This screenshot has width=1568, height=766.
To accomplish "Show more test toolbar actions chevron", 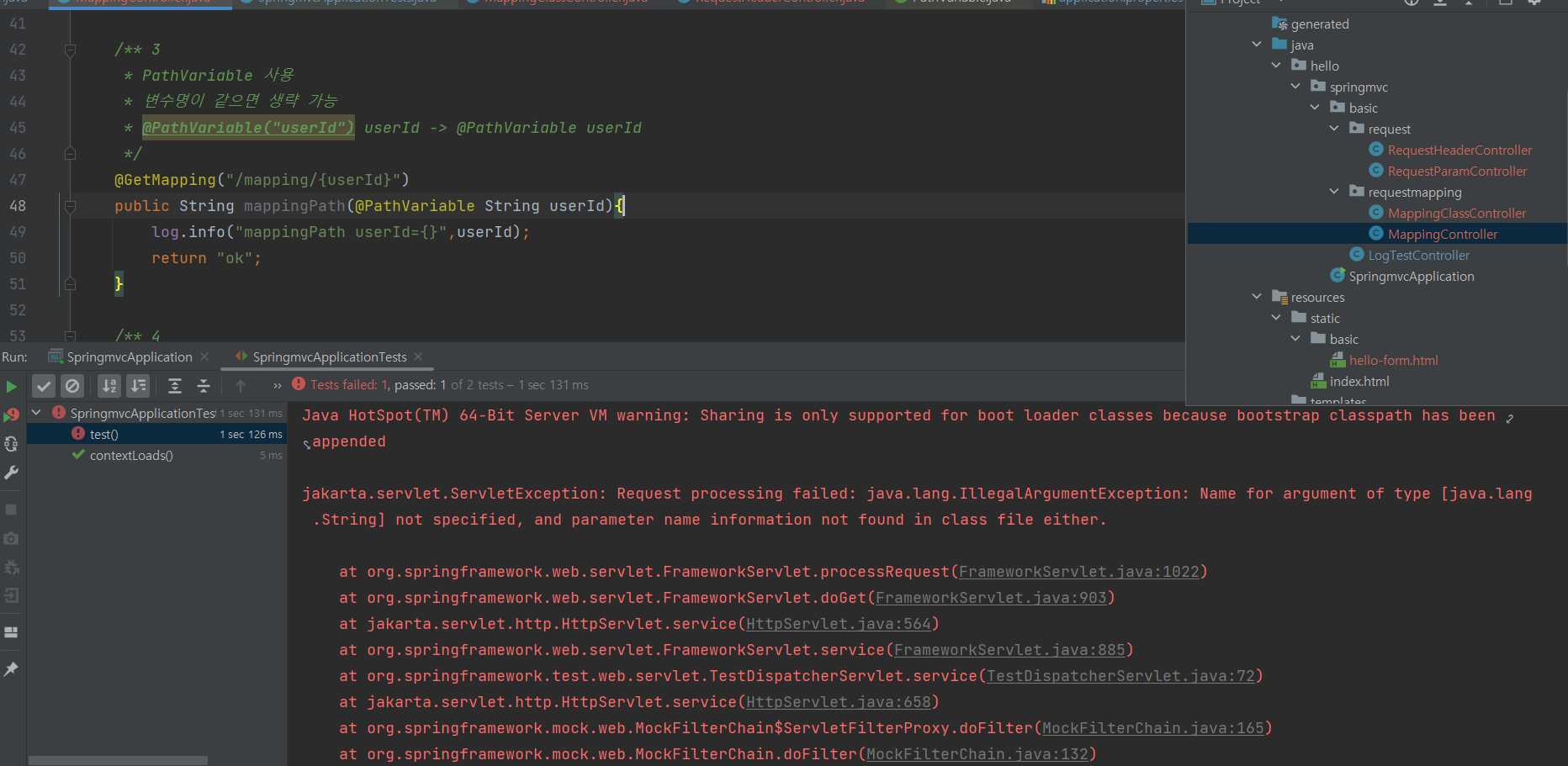I will click(x=278, y=386).
